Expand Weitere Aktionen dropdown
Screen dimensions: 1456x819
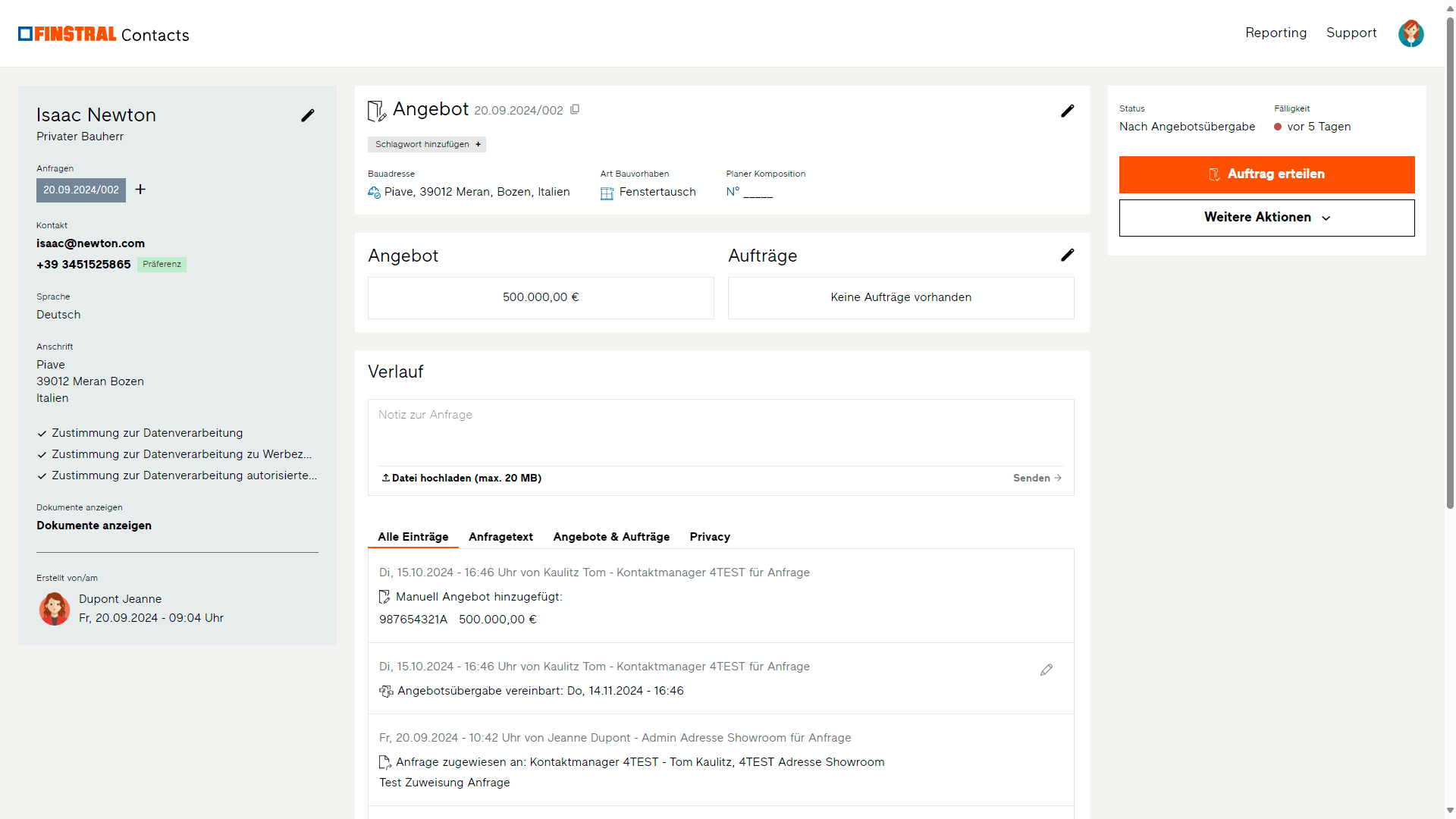coord(1266,218)
